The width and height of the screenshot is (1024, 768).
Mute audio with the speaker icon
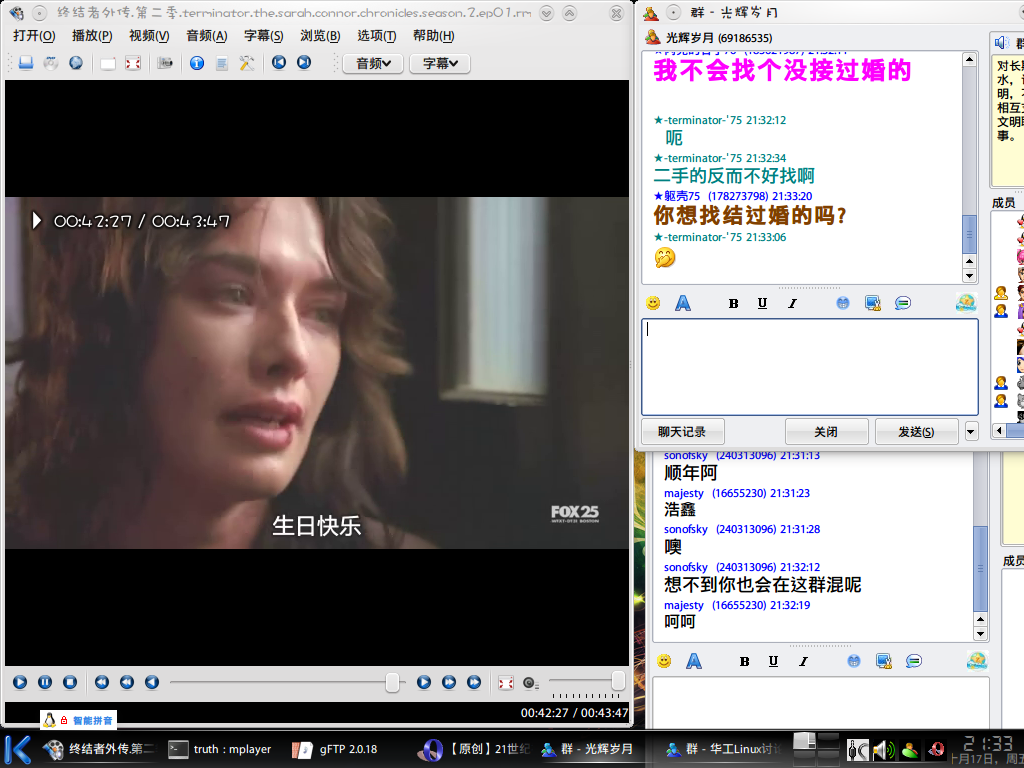pos(530,683)
